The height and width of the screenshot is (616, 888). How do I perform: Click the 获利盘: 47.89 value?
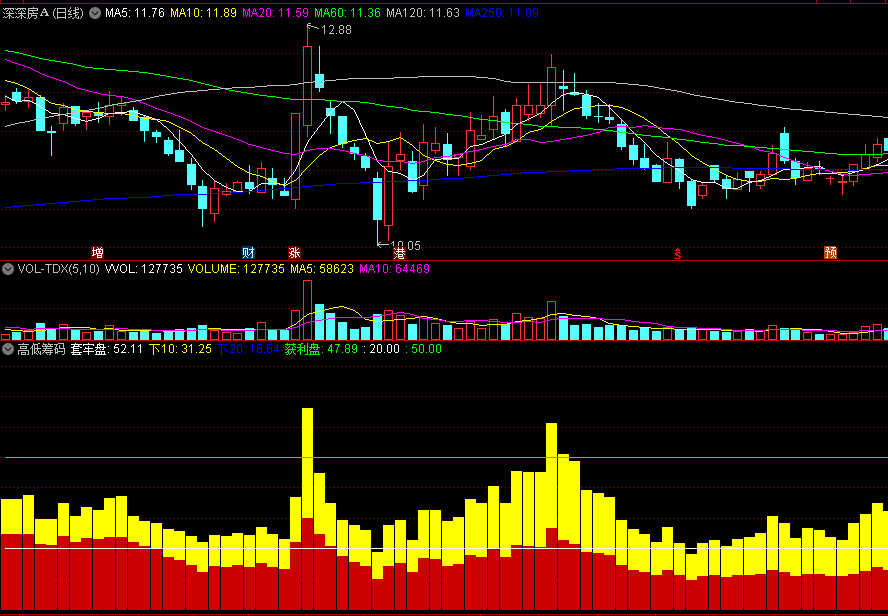(321, 349)
